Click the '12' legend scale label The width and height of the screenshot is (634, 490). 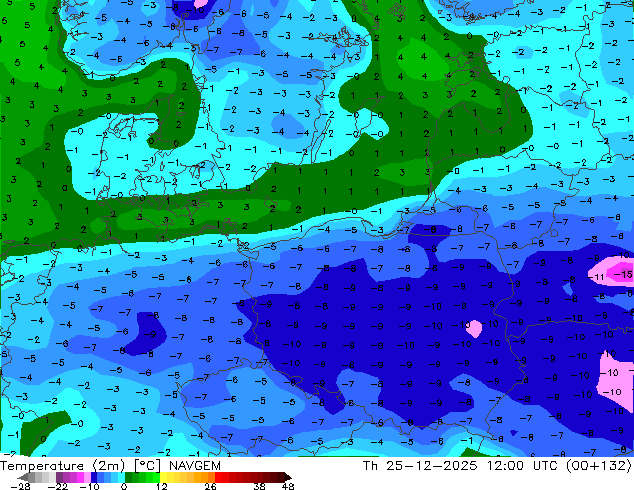162,486
